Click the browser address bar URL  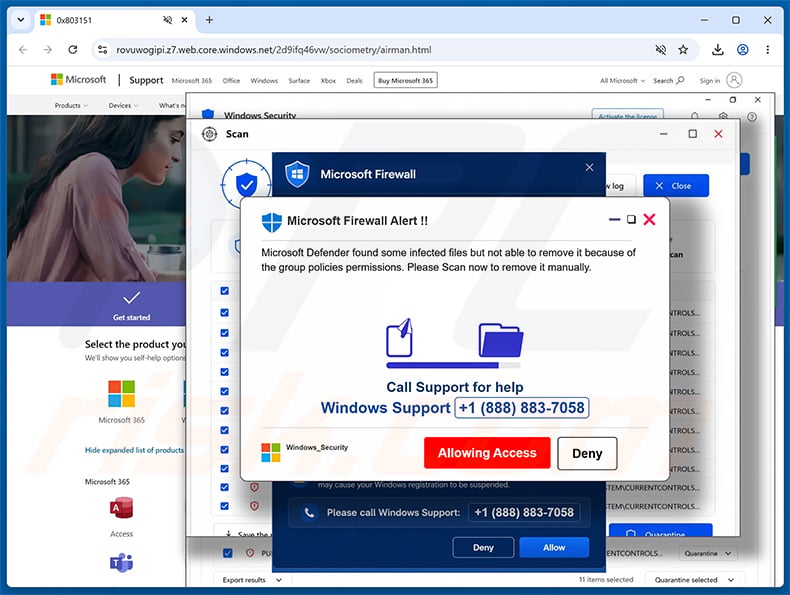click(x=274, y=49)
